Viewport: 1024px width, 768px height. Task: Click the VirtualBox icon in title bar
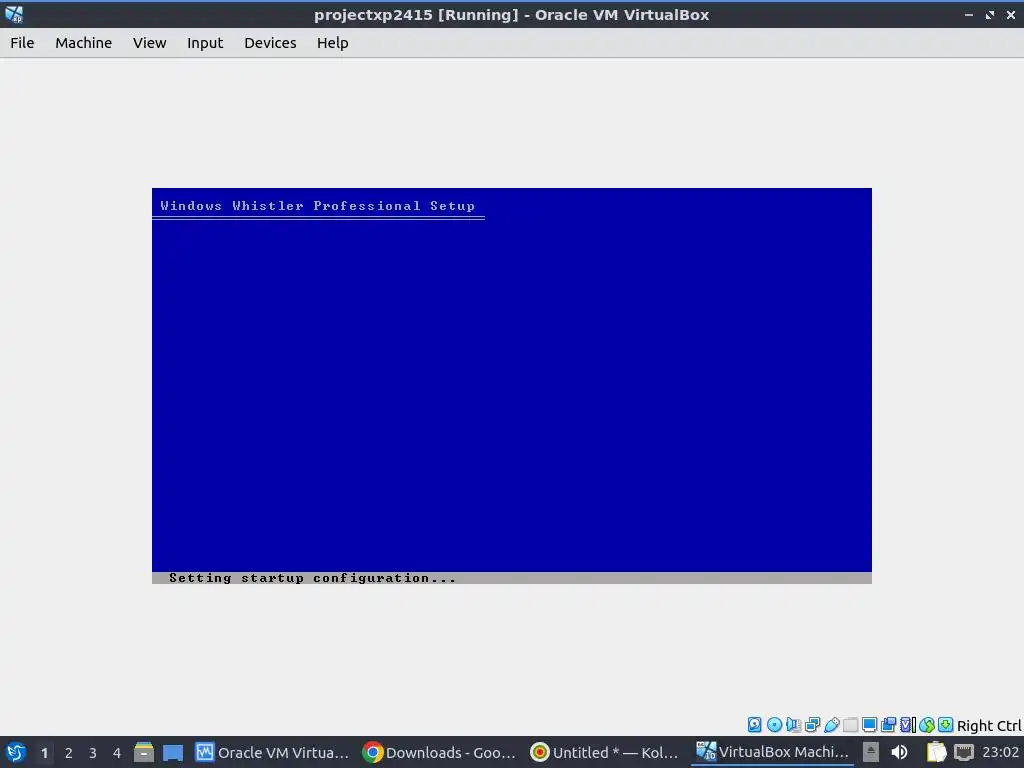(14, 14)
